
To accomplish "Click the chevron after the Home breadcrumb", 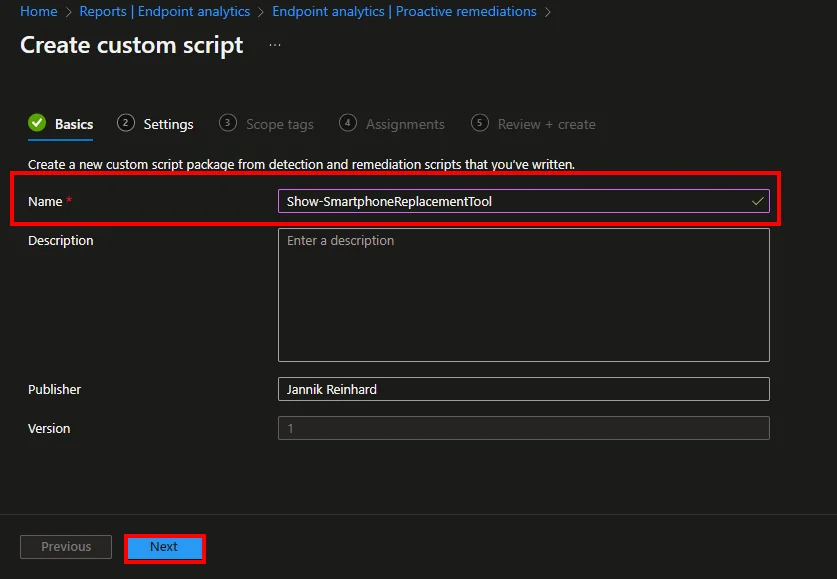I will click(68, 12).
